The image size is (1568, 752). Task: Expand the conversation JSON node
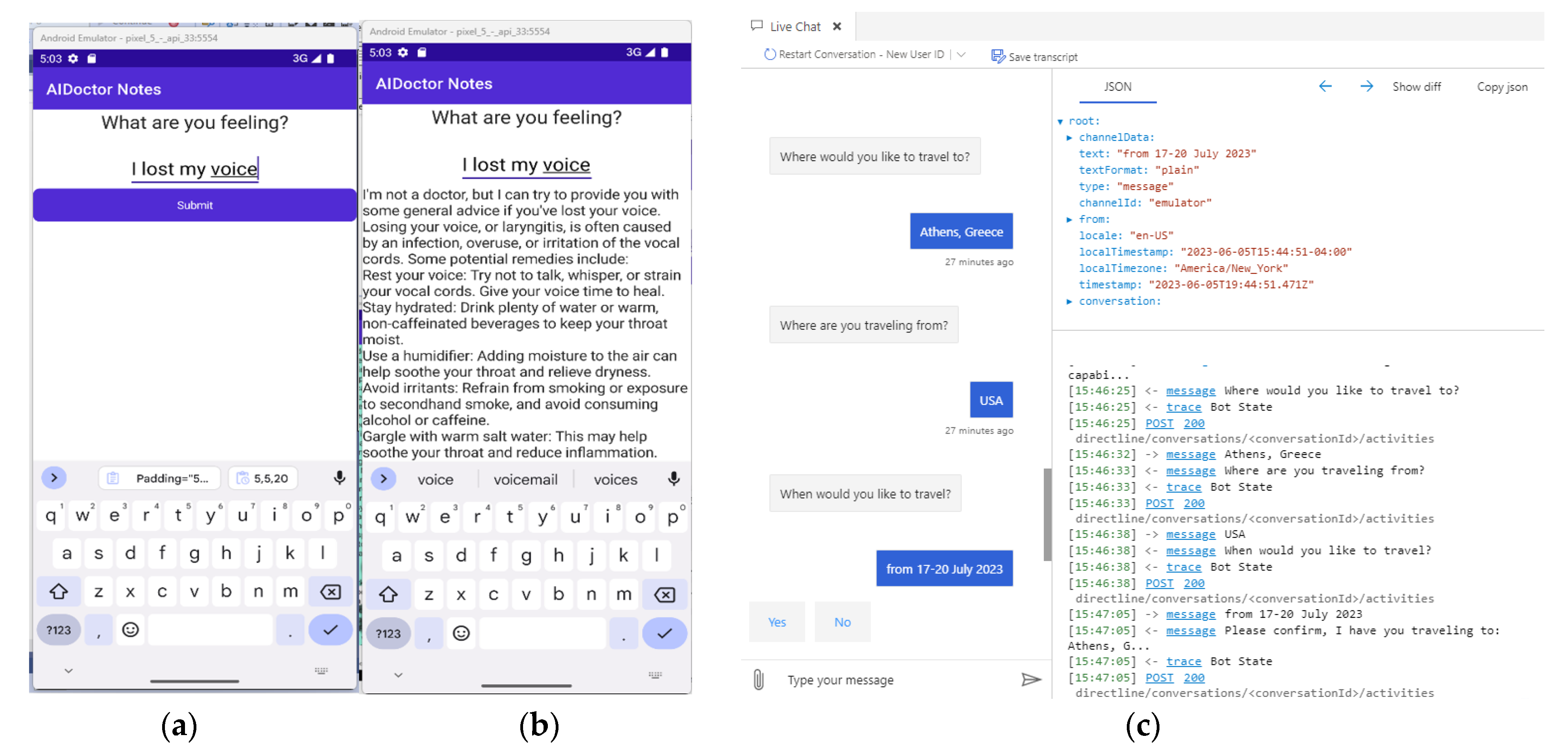click(1069, 301)
